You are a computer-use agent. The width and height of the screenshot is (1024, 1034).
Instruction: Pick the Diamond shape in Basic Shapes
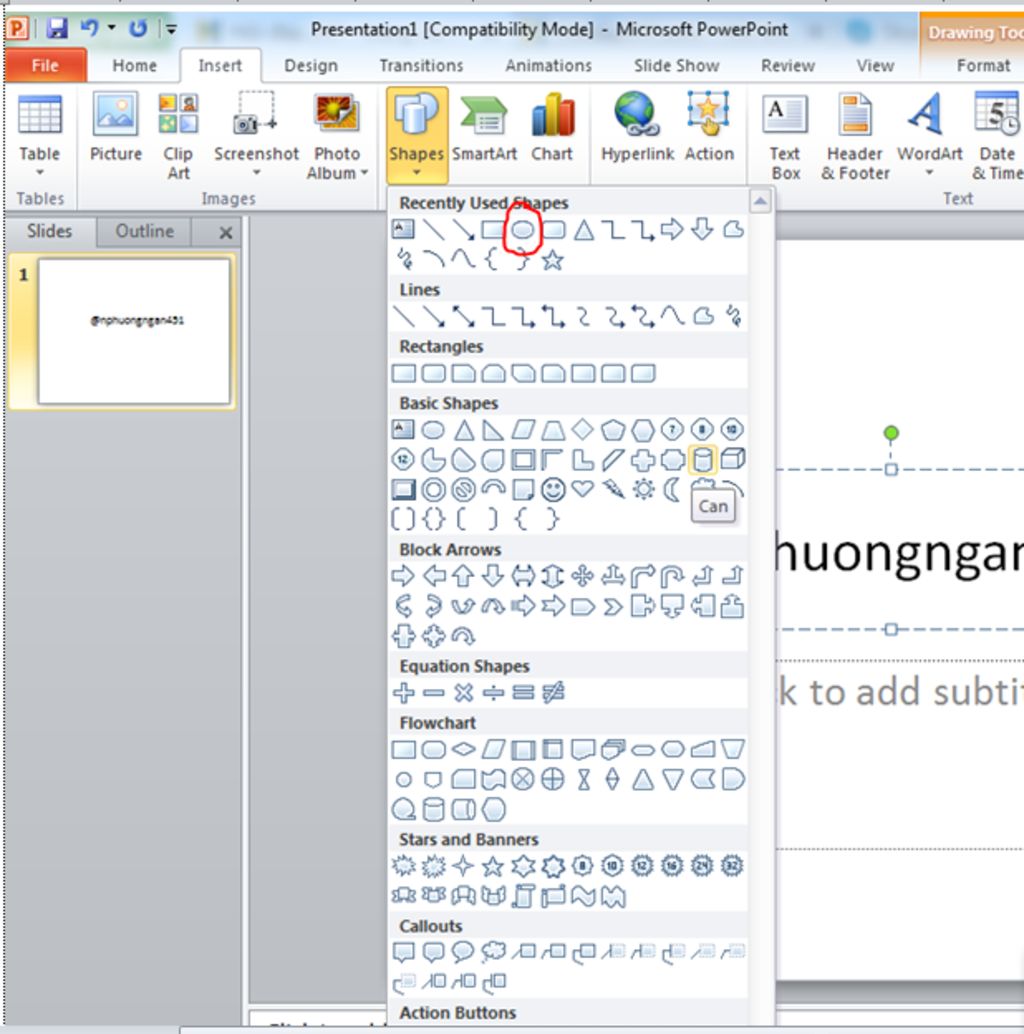tap(582, 429)
